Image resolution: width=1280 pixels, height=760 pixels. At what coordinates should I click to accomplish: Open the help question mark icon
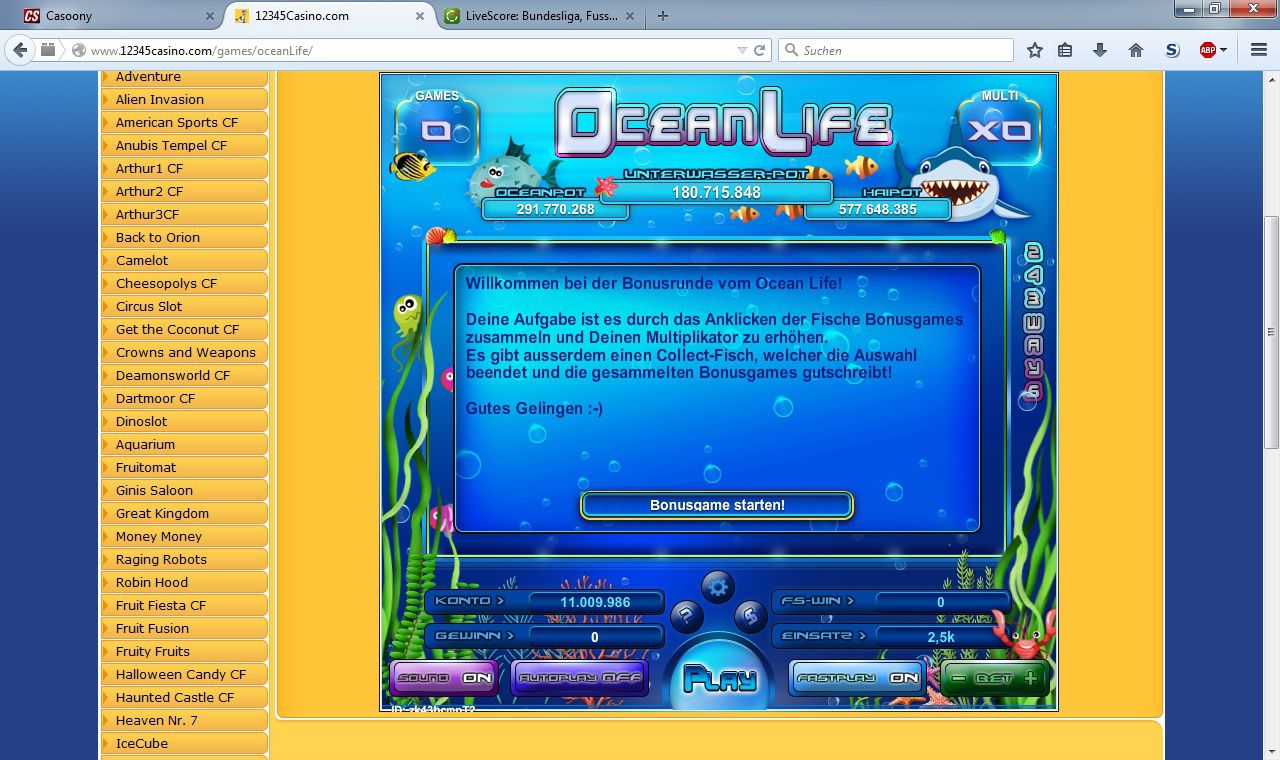(686, 616)
